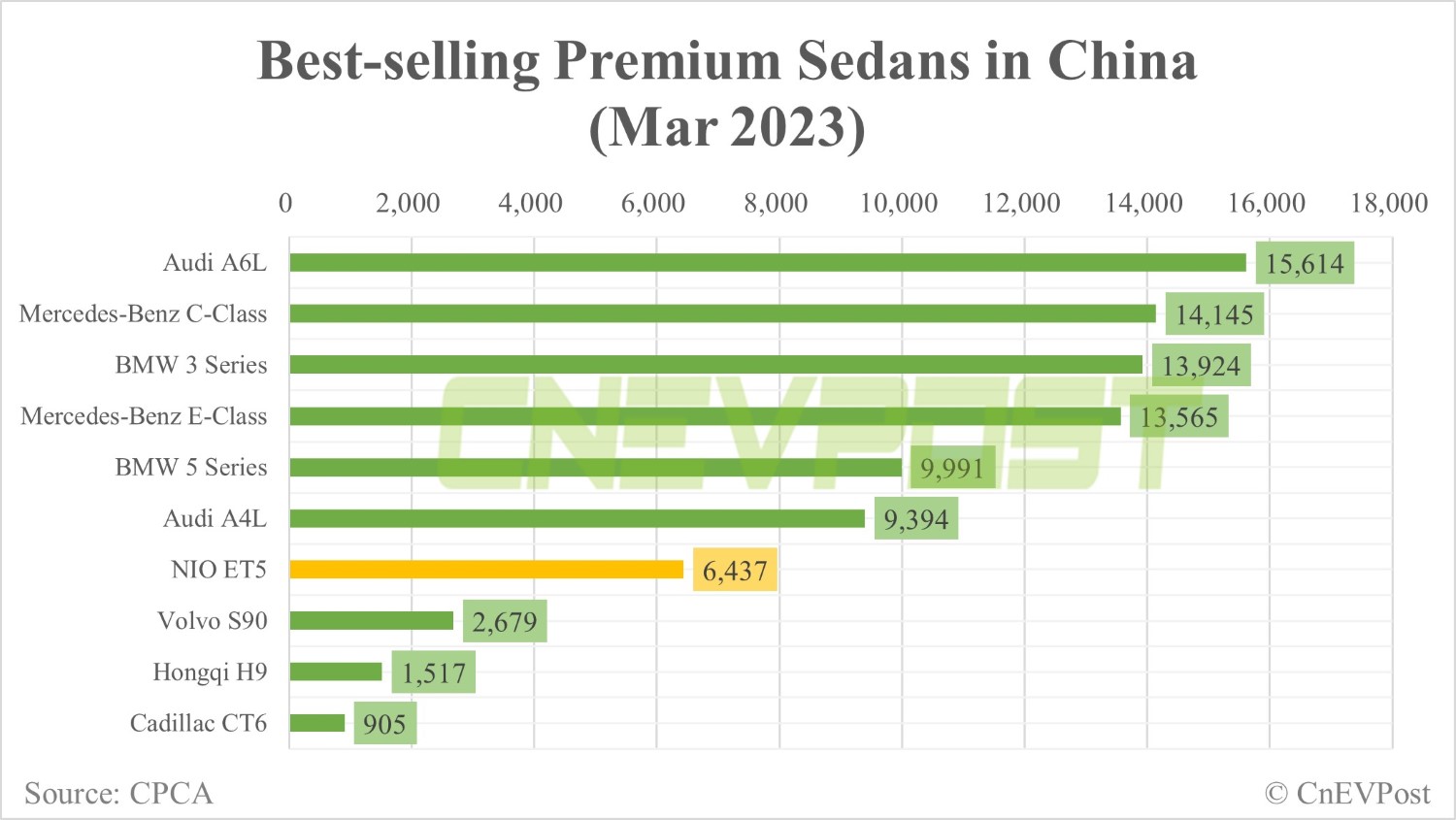The image size is (1456, 820).
Task: Click the 9,991 value label
Action: (952, 468)
